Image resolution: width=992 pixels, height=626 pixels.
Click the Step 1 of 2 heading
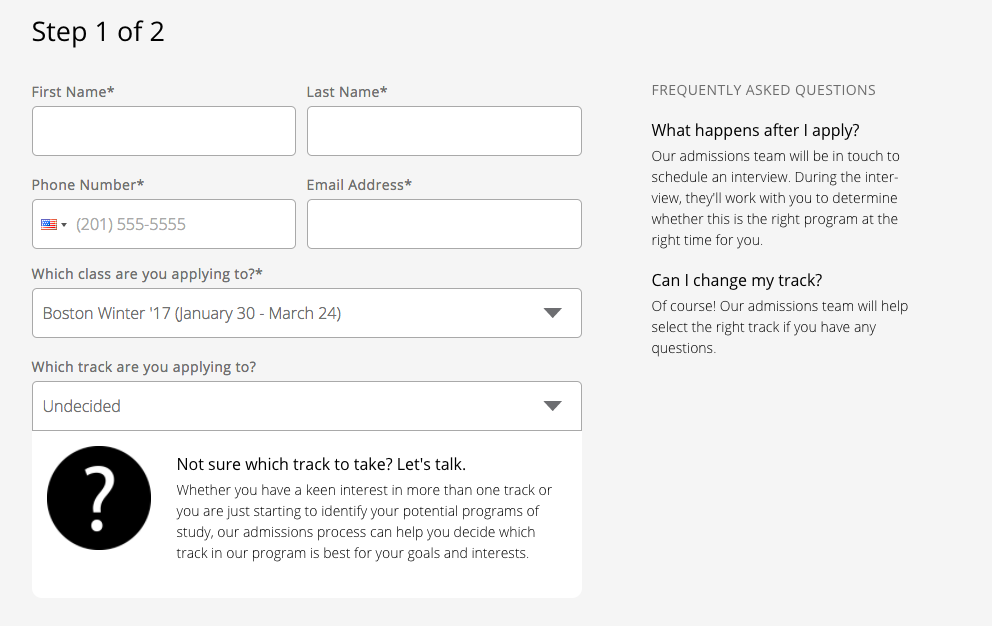tap(98, 32)
